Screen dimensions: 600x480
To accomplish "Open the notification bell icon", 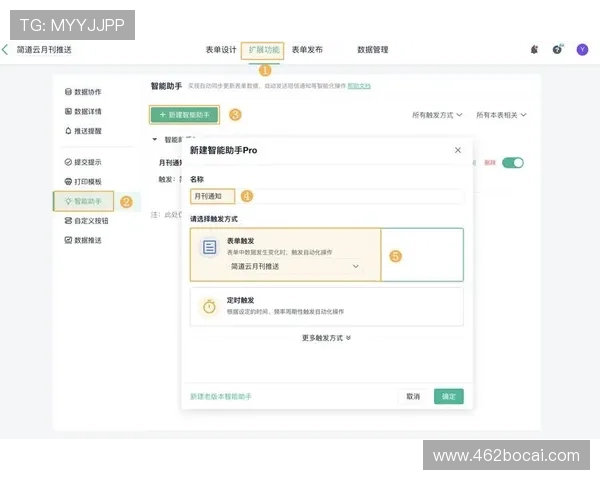I will tap(535, 49).
